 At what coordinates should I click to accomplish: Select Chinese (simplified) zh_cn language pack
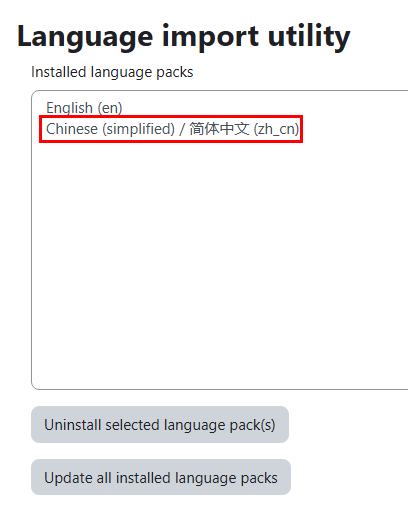(x=172, y=129)
